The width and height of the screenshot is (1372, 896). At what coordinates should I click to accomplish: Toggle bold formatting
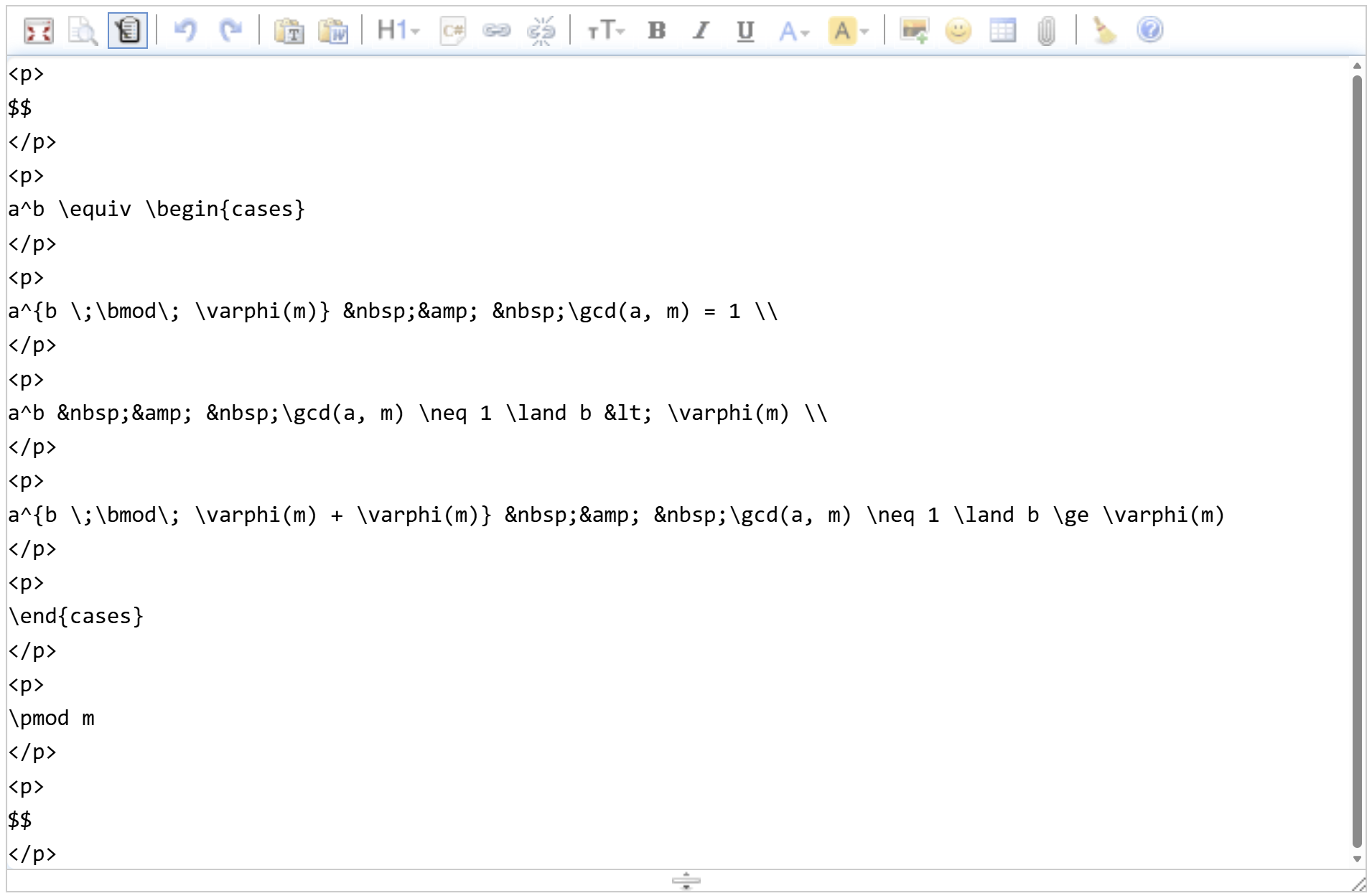[656, 31]
